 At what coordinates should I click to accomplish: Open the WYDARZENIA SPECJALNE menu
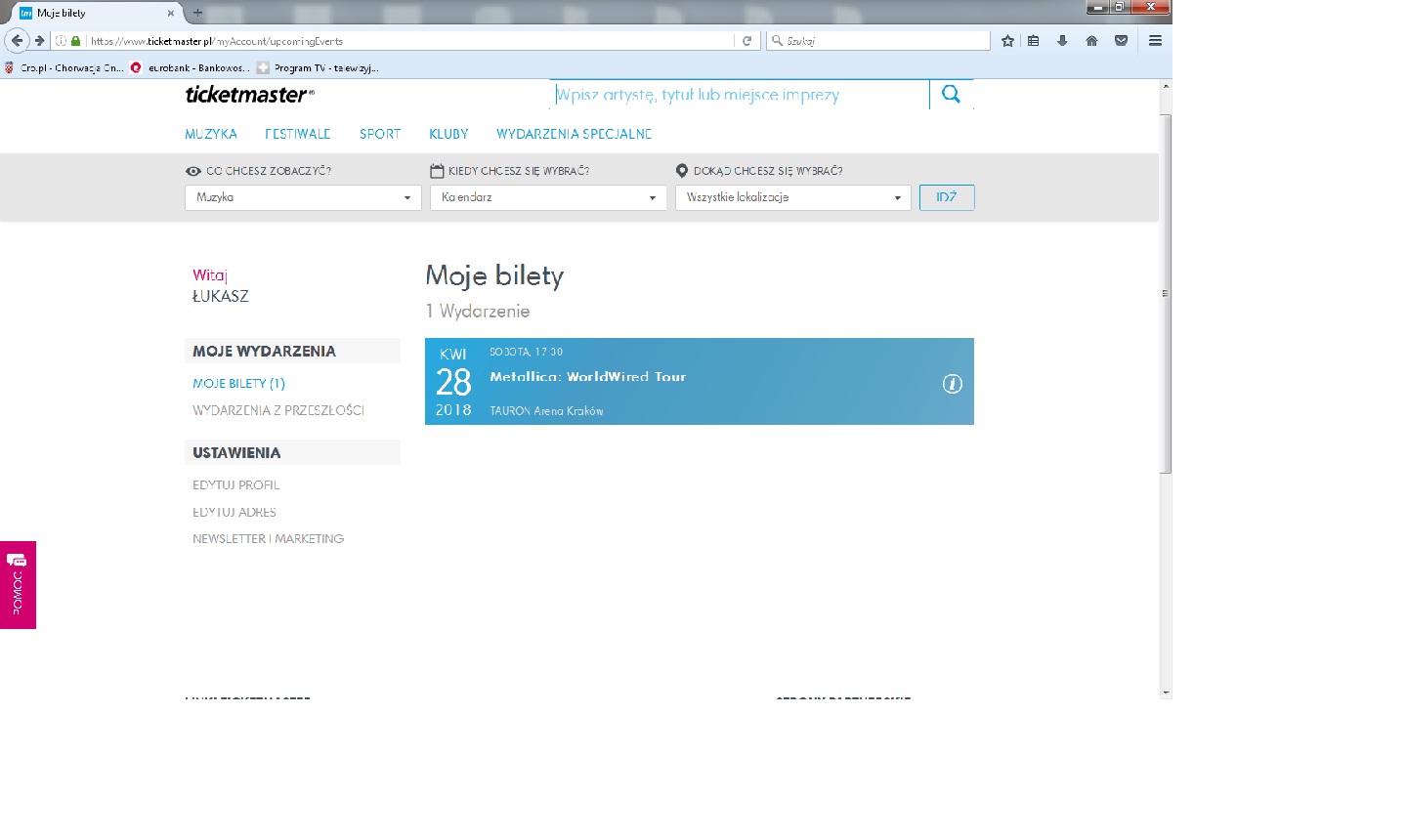574,134
